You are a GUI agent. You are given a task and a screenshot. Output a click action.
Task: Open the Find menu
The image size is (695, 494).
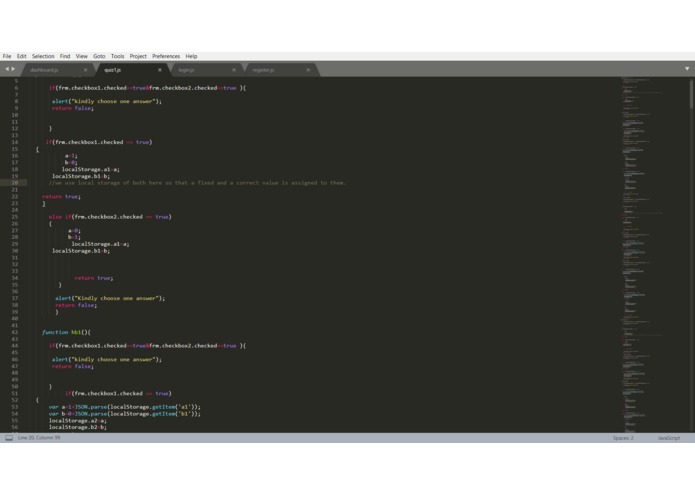coord(65,56)
